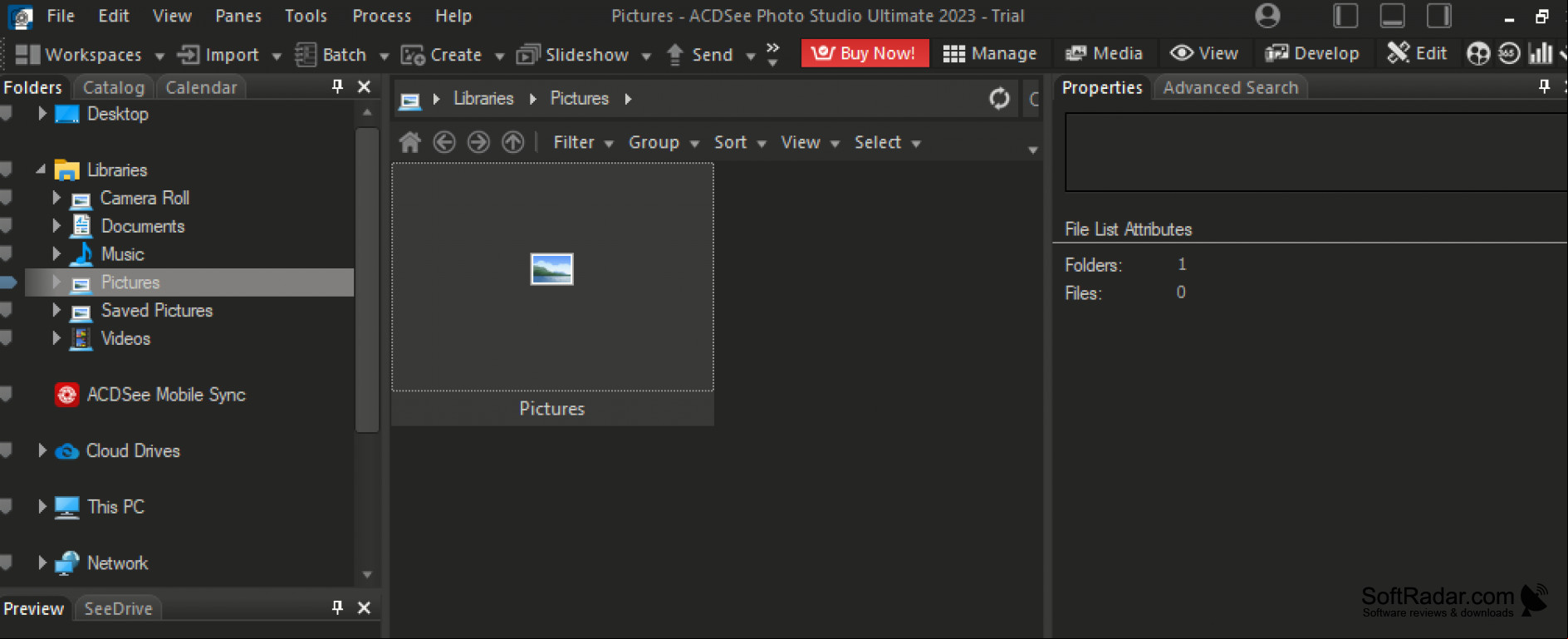
Task: Select ACDSee Mobile Sync
Action: pyautogui.click(x=165, y=395)
